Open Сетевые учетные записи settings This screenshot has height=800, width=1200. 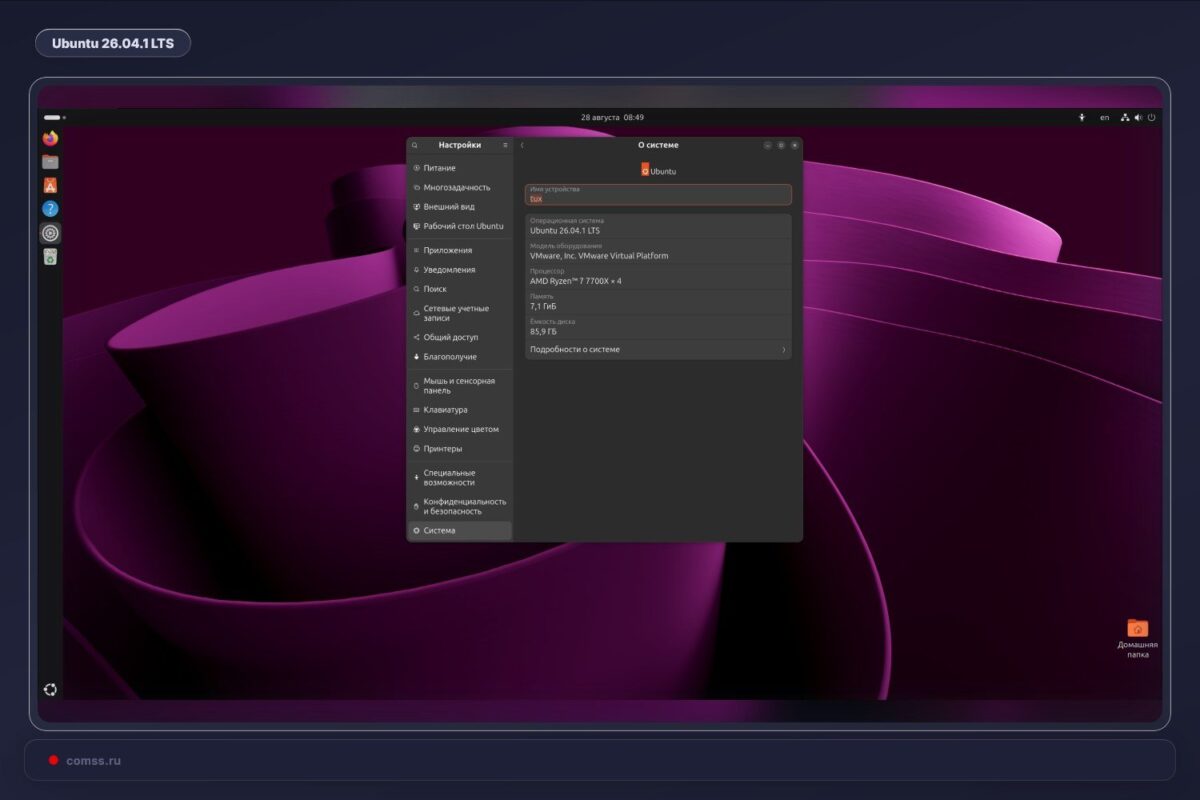coord(460,313)
